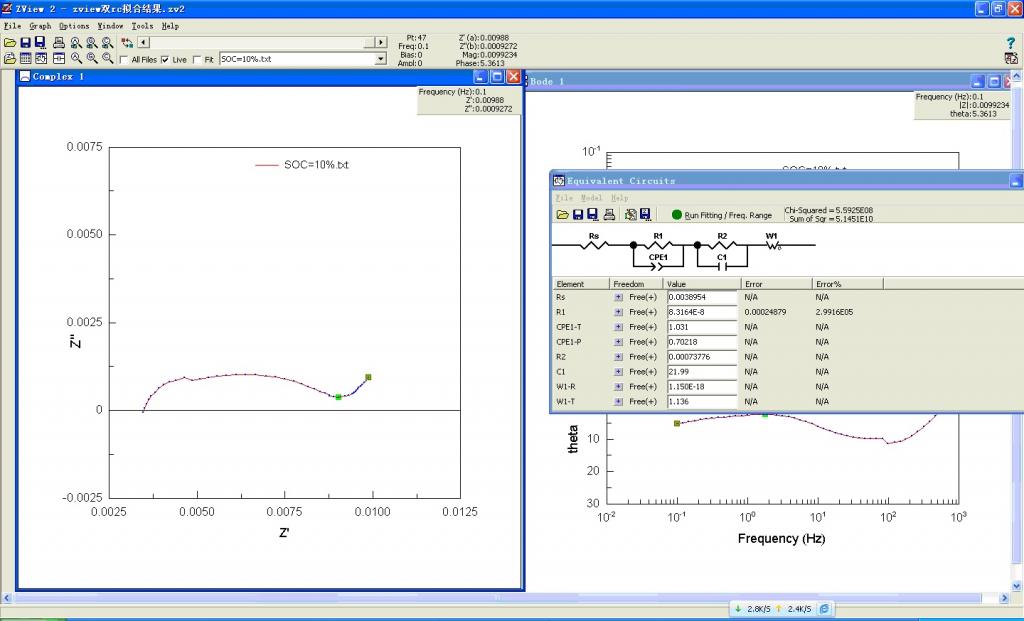Toggle the C1 freedom plus button
This screenshot has width=1024, height=621.
(618, 372)
